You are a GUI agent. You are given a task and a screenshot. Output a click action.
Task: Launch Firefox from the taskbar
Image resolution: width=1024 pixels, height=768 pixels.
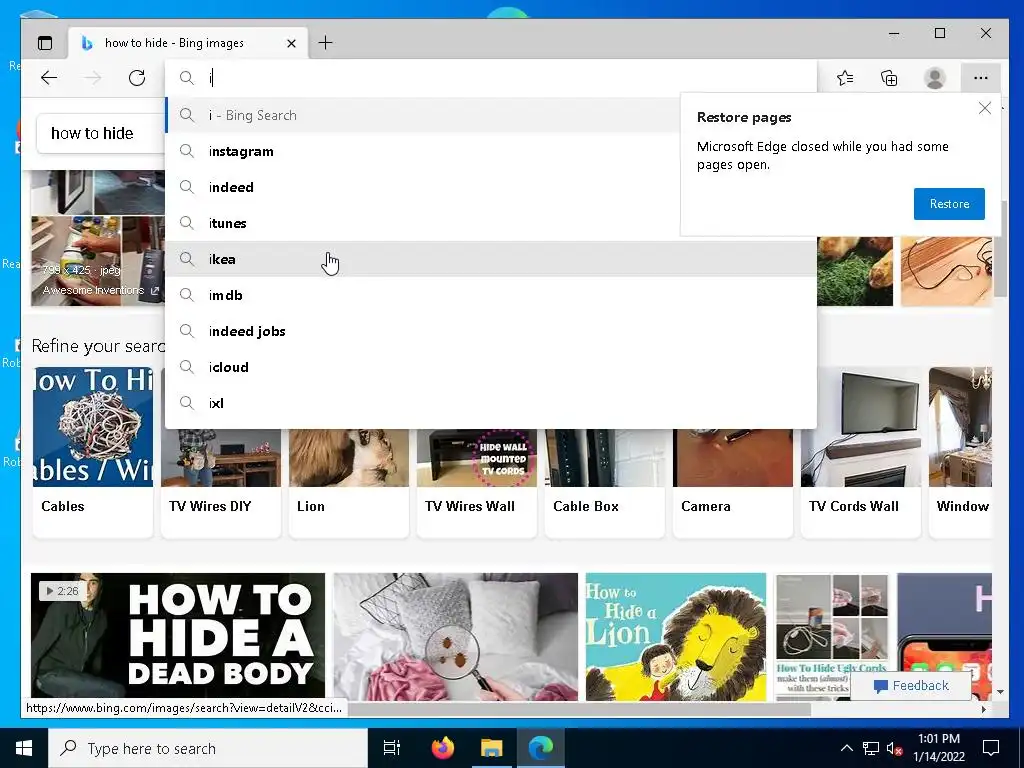pyautogui.click(x=443, y=748)
